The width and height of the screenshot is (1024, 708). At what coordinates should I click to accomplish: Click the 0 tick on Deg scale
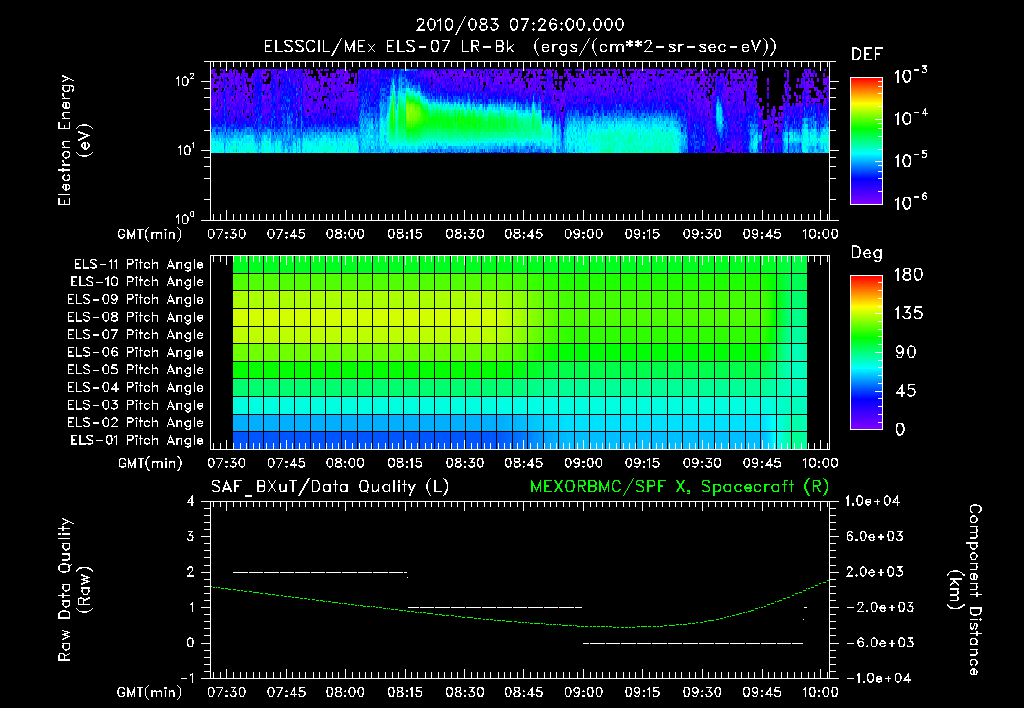(901, 430)
